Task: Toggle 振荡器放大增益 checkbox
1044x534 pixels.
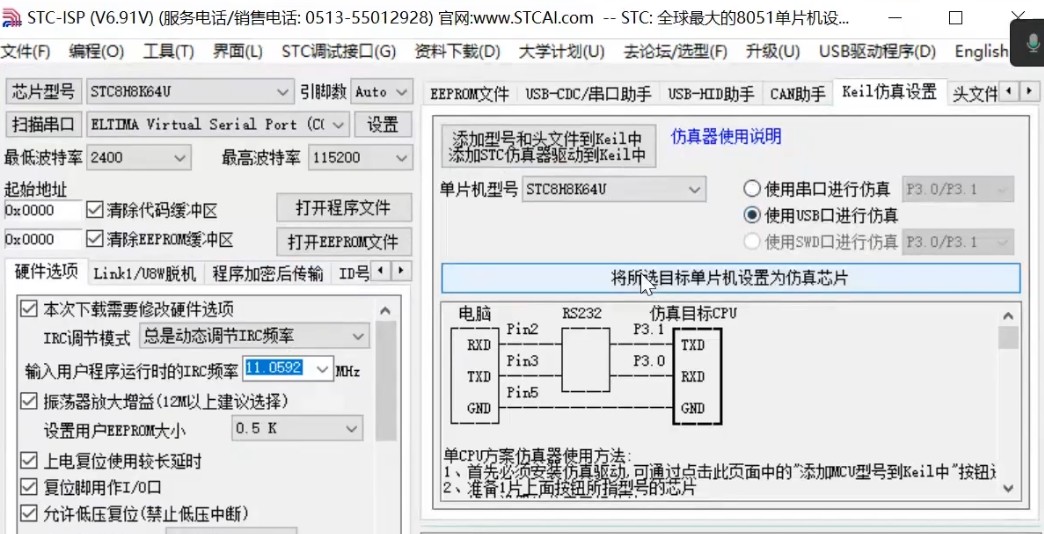Action: [29, 400]
